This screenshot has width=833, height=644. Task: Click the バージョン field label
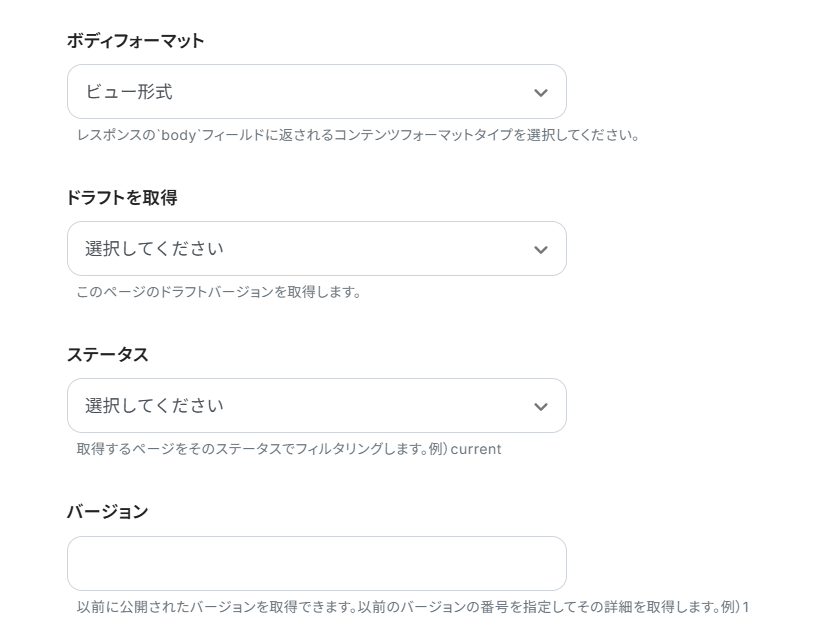(x=107, y=512)
